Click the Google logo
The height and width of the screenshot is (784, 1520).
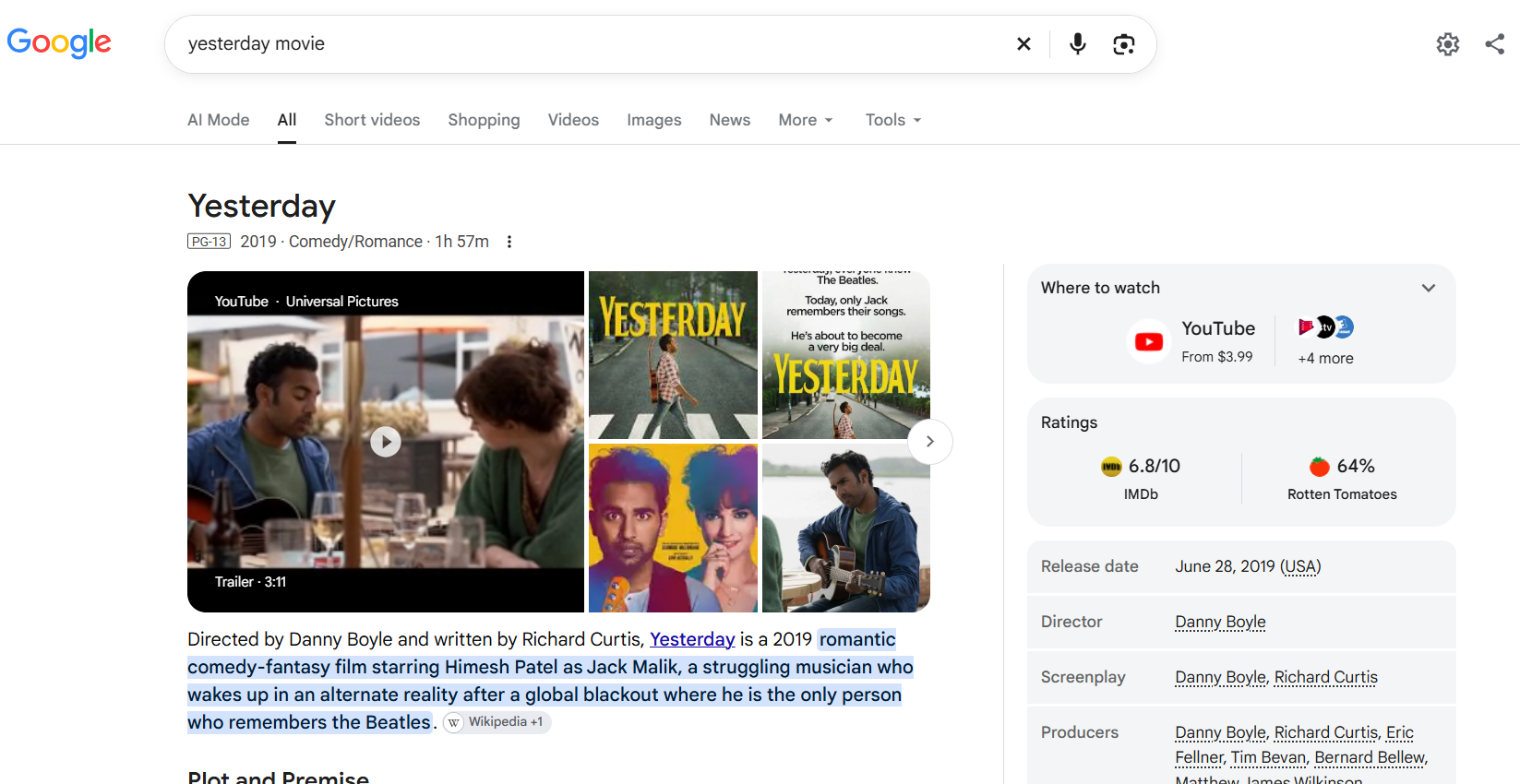pyautogui.click(x=59, y=42)
